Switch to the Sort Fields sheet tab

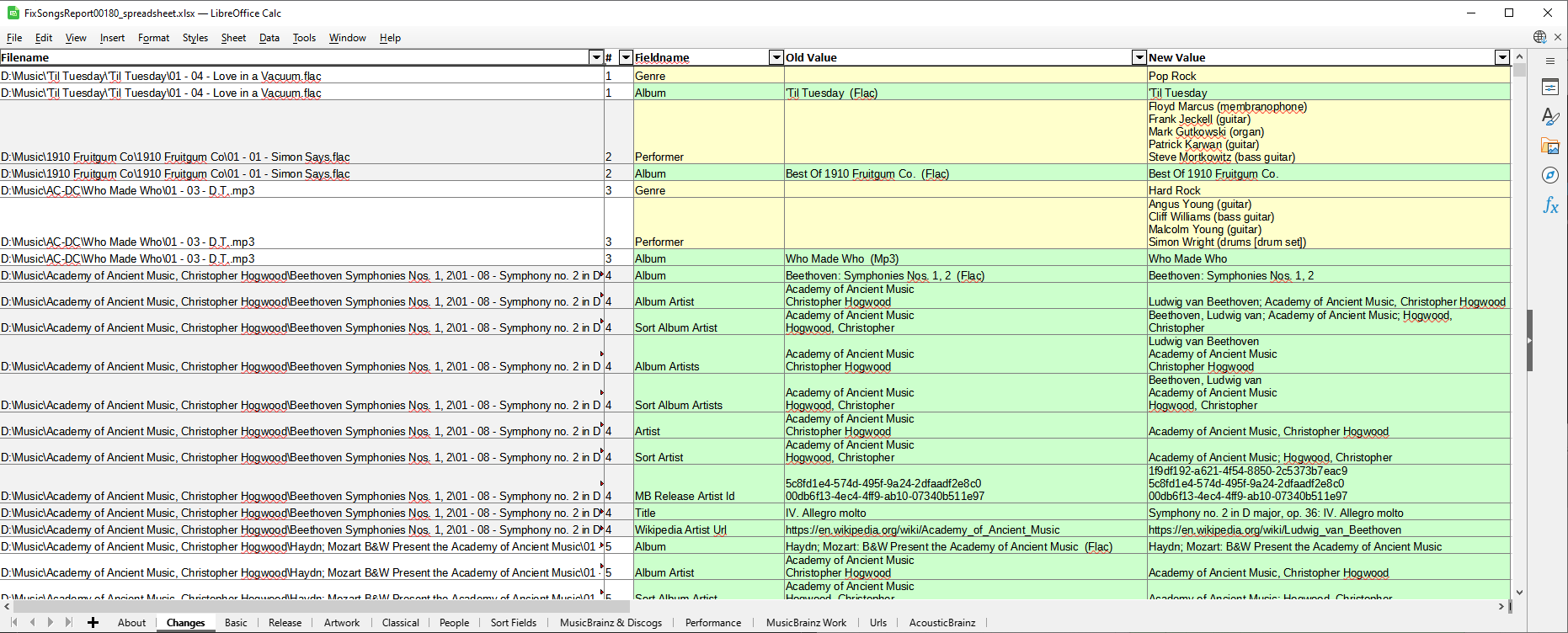(514, 623)
